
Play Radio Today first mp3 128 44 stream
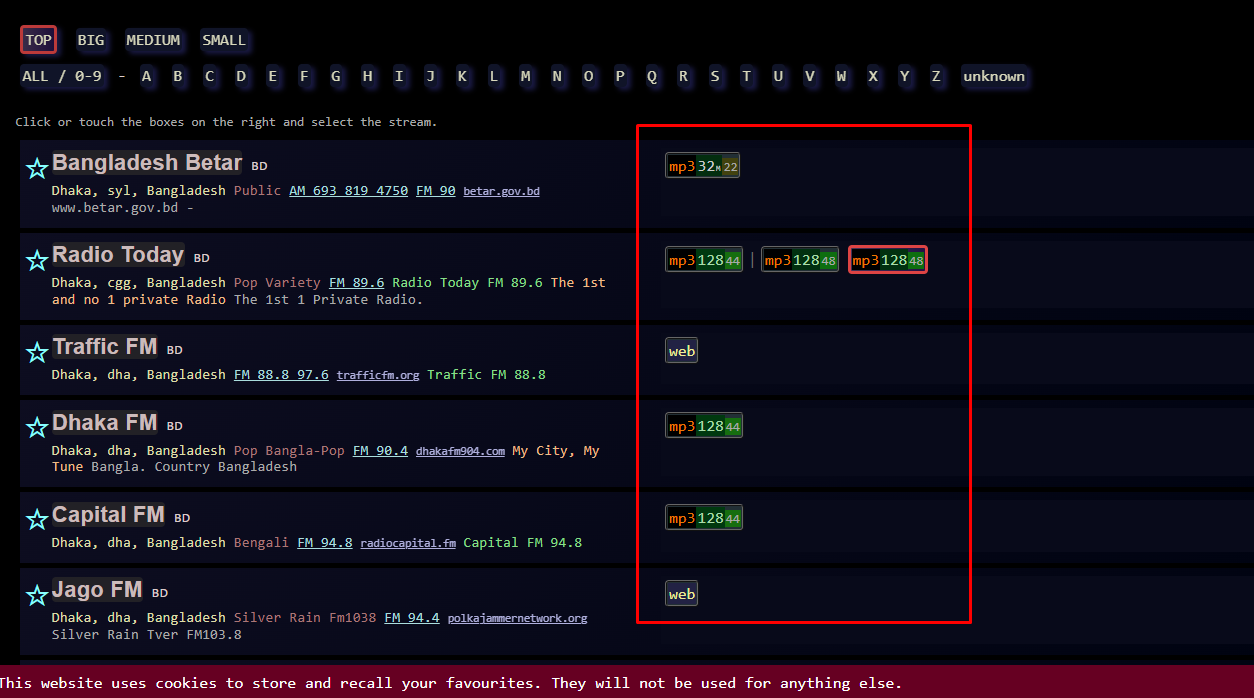704,260
